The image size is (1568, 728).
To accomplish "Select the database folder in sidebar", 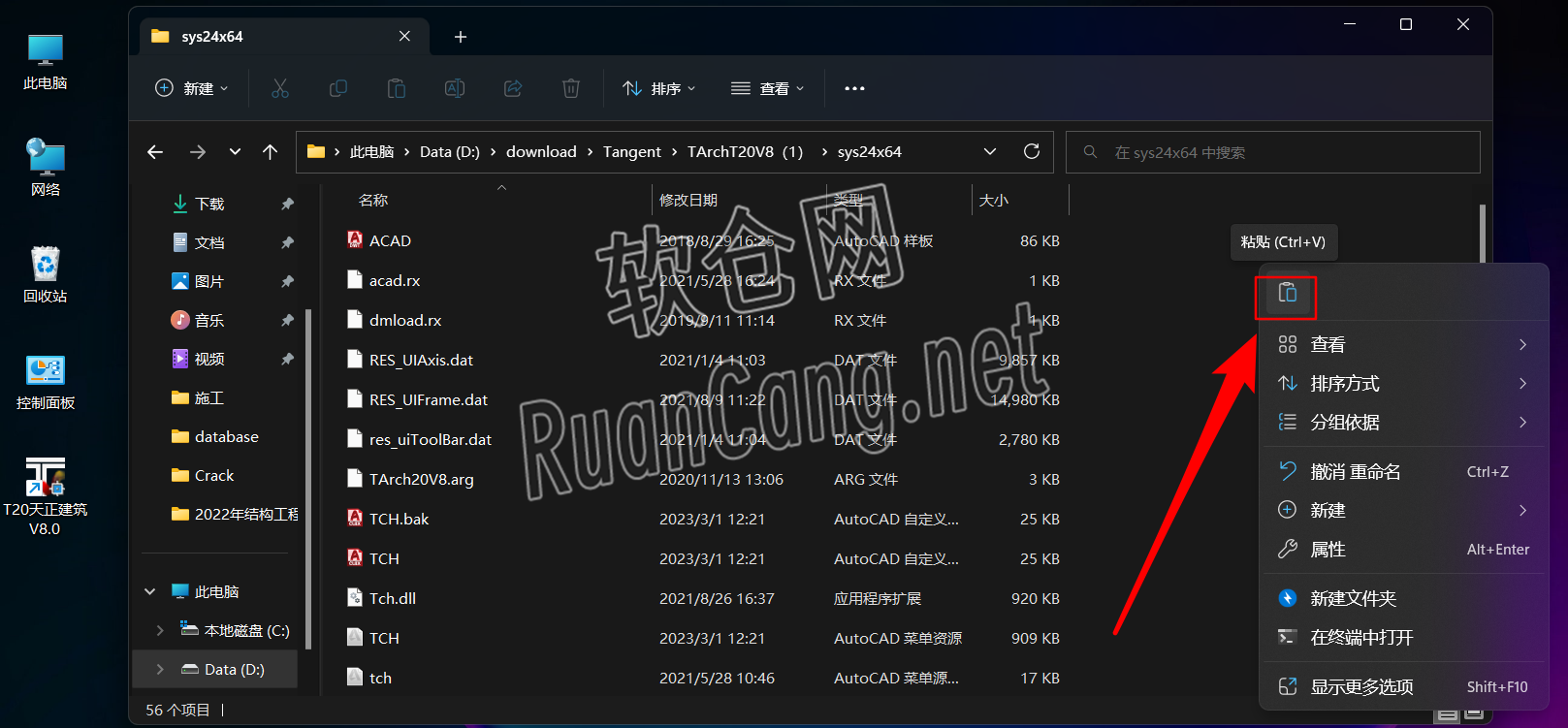I will [x=227, y=436].
